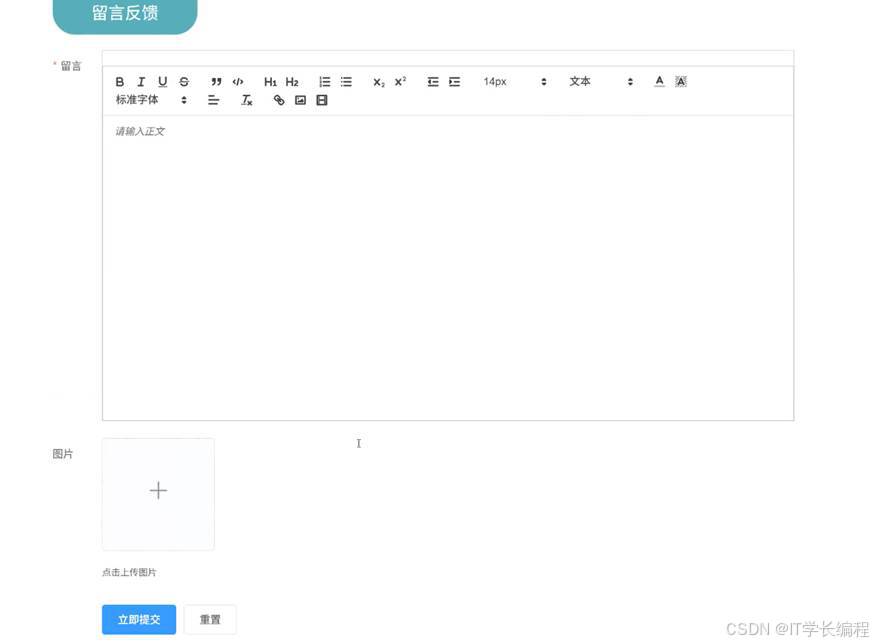Reset the form with 重置 button
Viewport: 873px width, 644px height.
(210, 620)
